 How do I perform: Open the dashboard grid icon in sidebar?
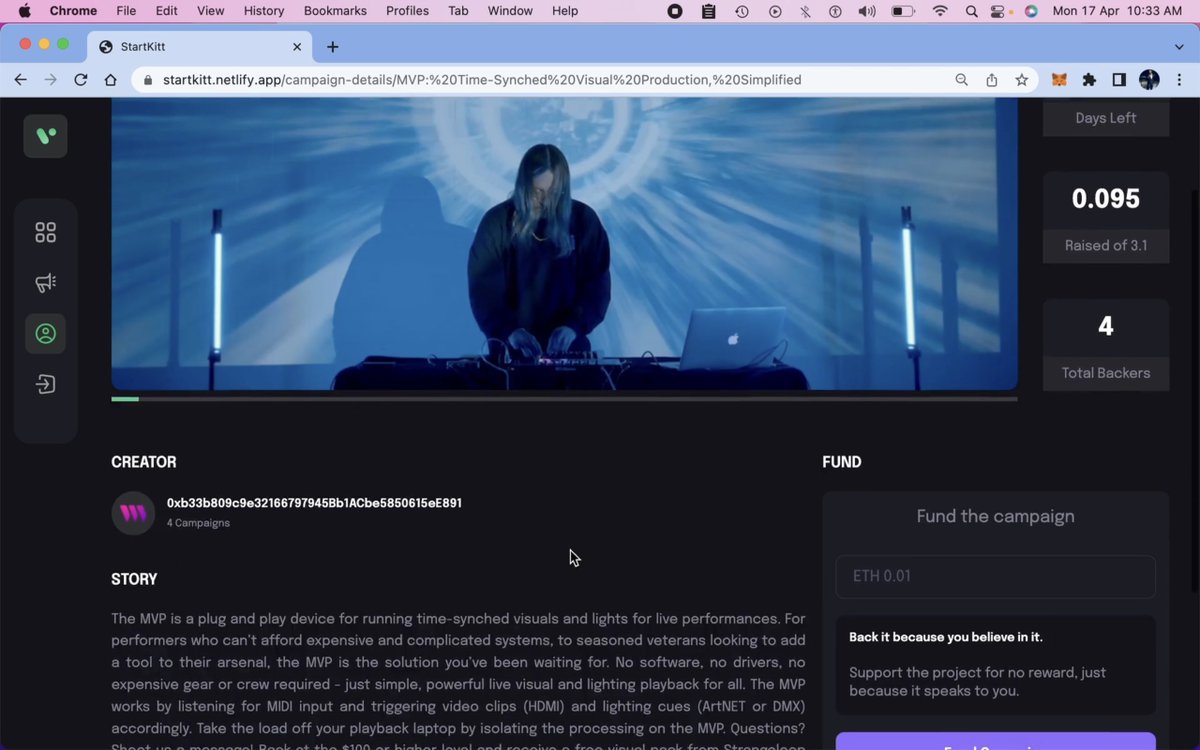(45, 232)
